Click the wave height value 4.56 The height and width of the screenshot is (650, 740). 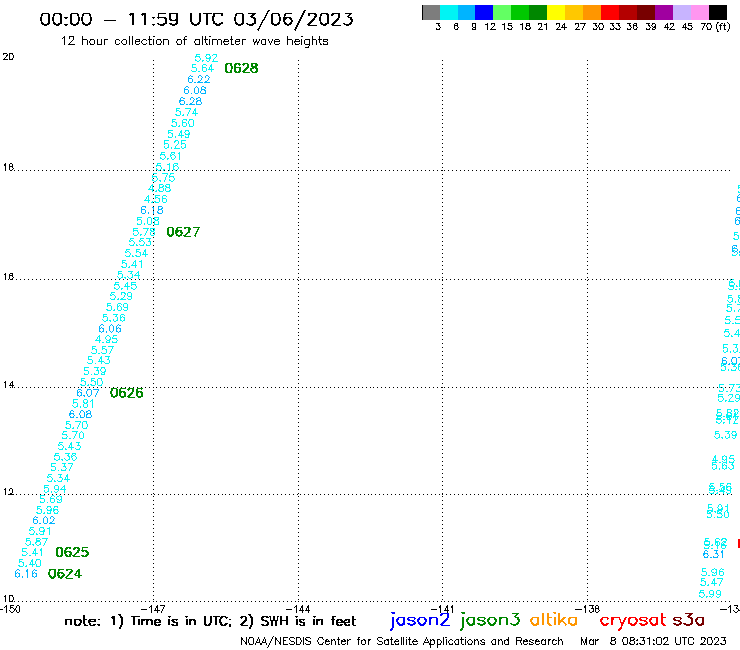(x=156, y=199)
